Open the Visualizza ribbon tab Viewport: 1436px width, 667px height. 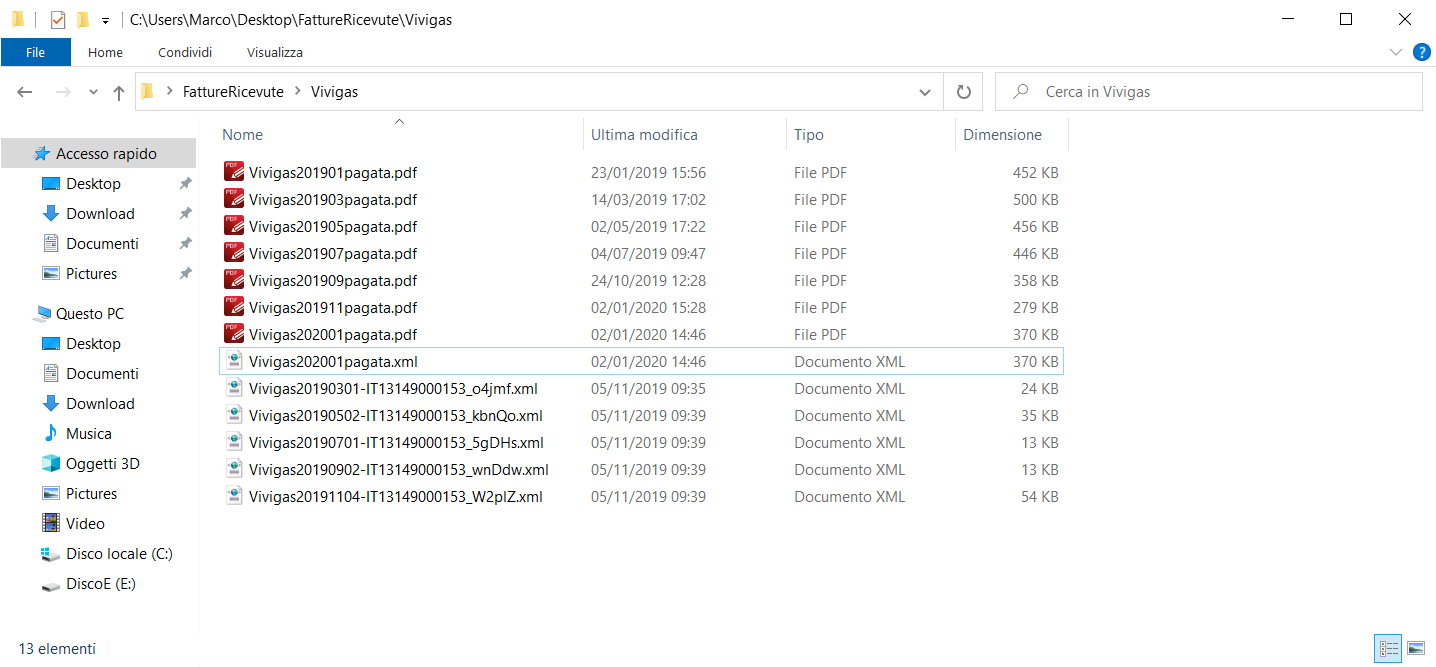275,52
